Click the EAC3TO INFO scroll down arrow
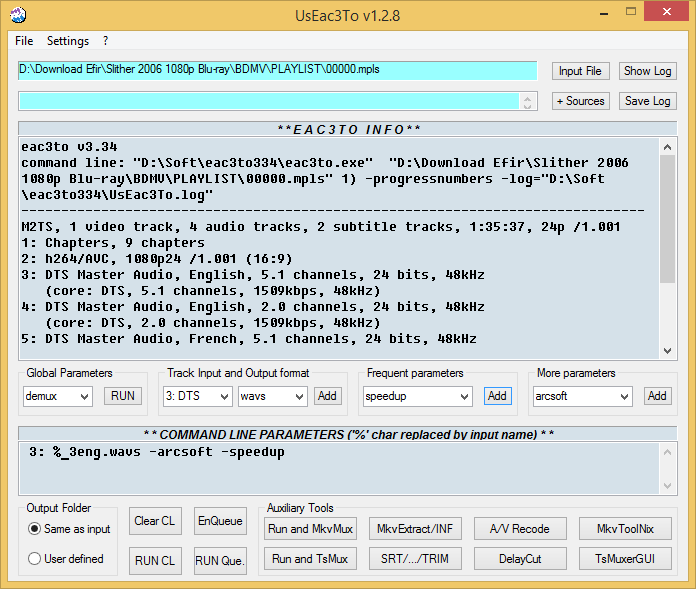The height and width of the screenshot is (589, 696). [667, 351]
